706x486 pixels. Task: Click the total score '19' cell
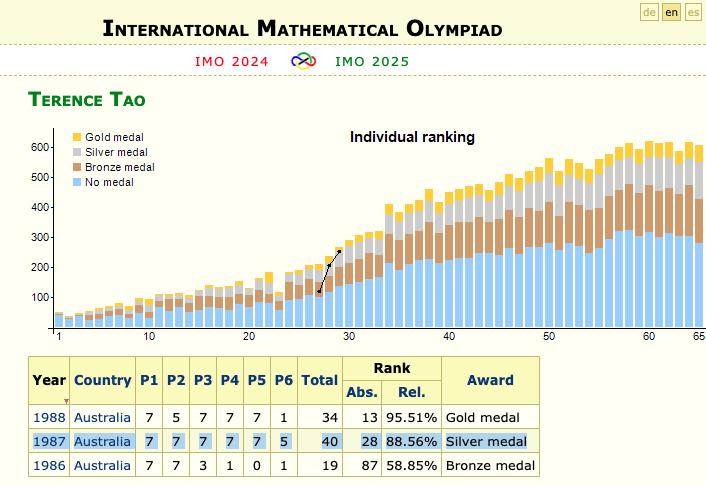[x=320, y=465]
